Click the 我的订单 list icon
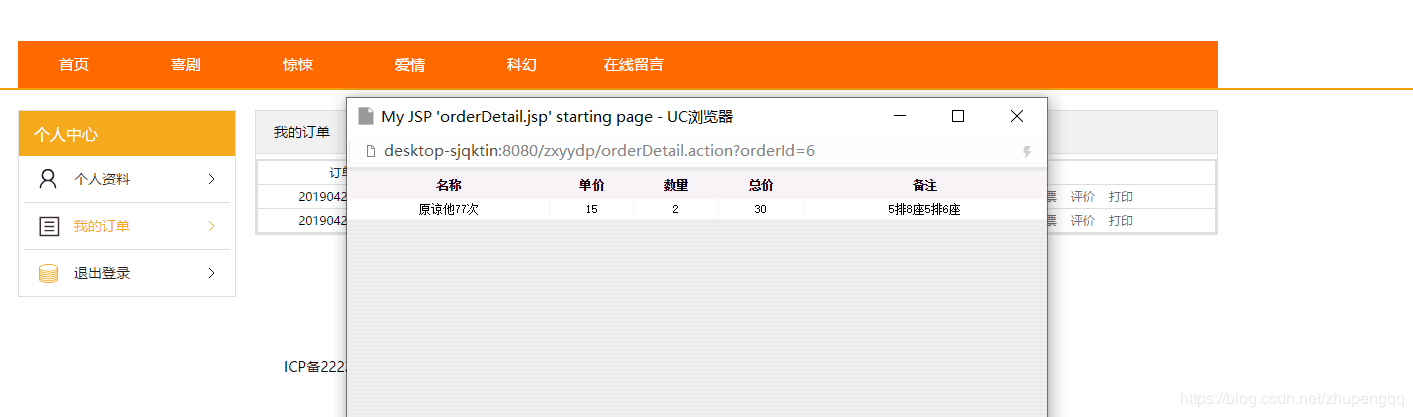1413x417 pixels. tap(48, 227)
